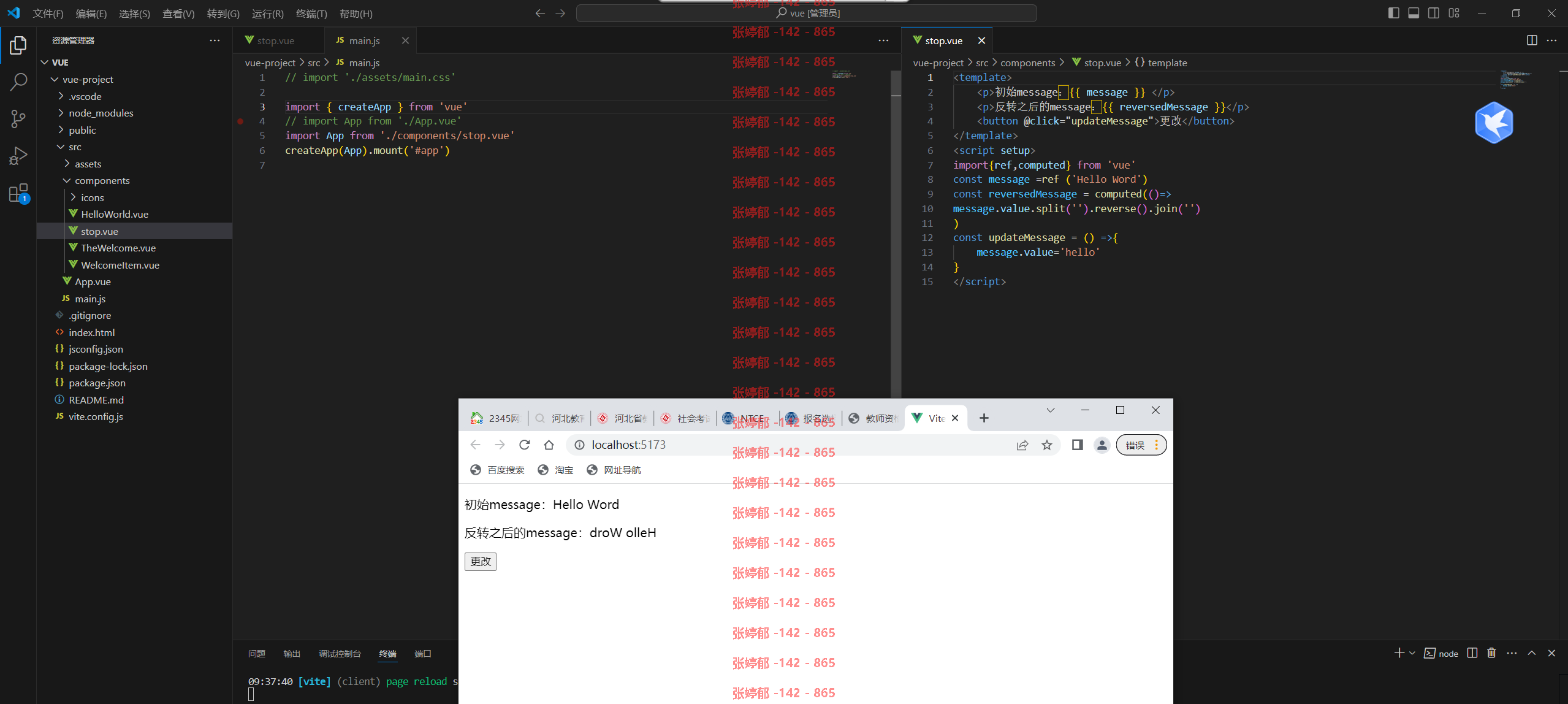Expand the .vscode folder
Image resolution: width=1568 pixels, height=704 pixels.
[135, 96]
